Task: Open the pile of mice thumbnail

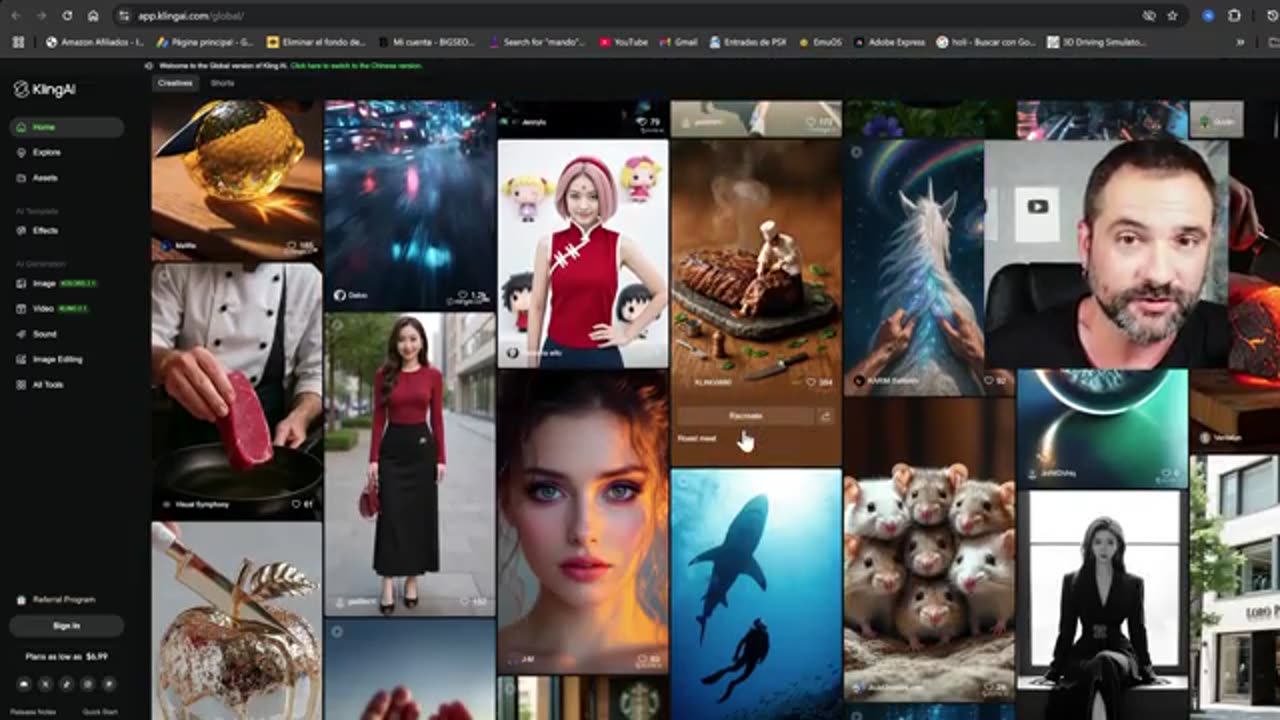Action: point(929,549)
